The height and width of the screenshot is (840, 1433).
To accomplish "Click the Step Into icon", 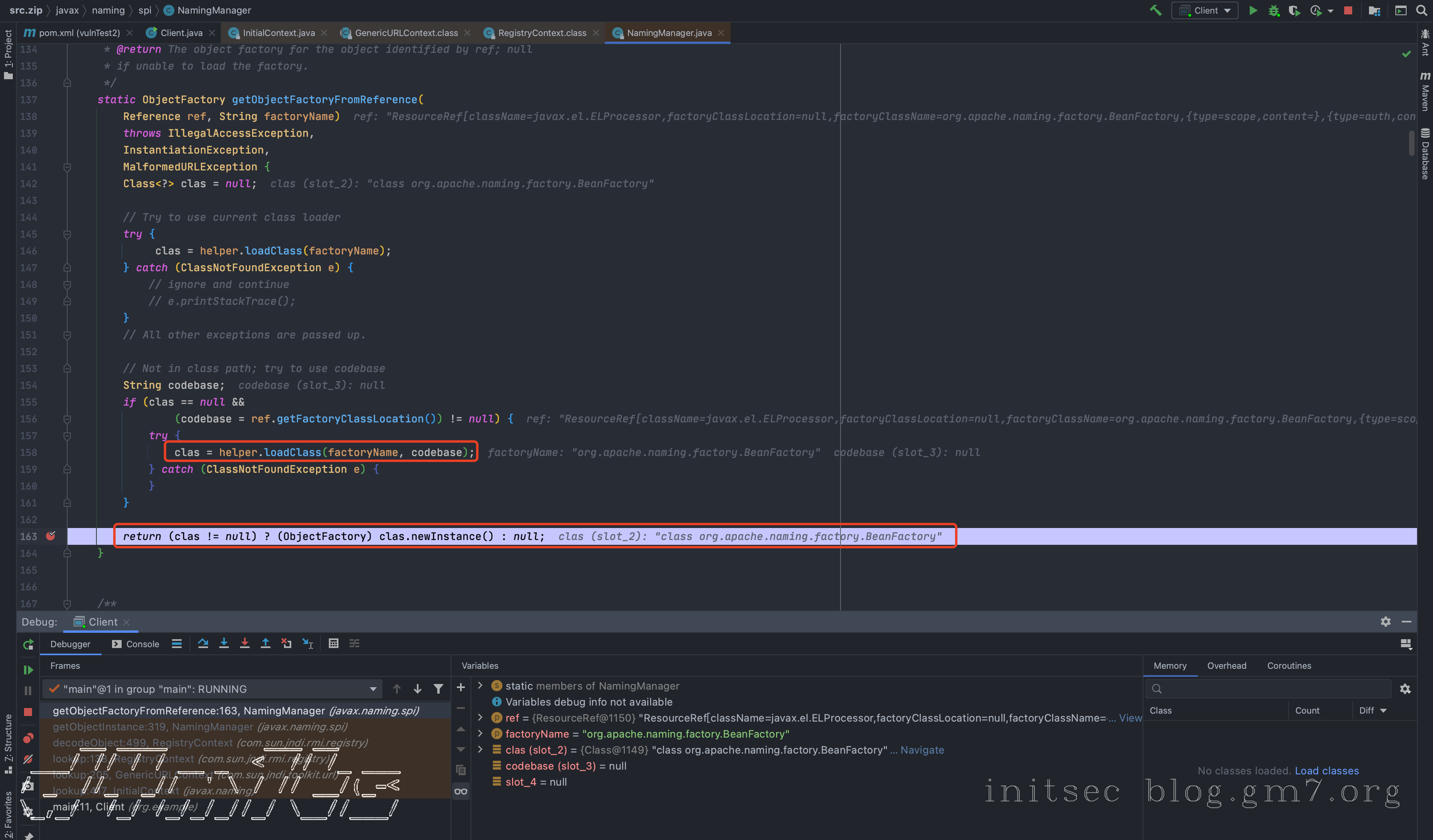I will (224, 643).
